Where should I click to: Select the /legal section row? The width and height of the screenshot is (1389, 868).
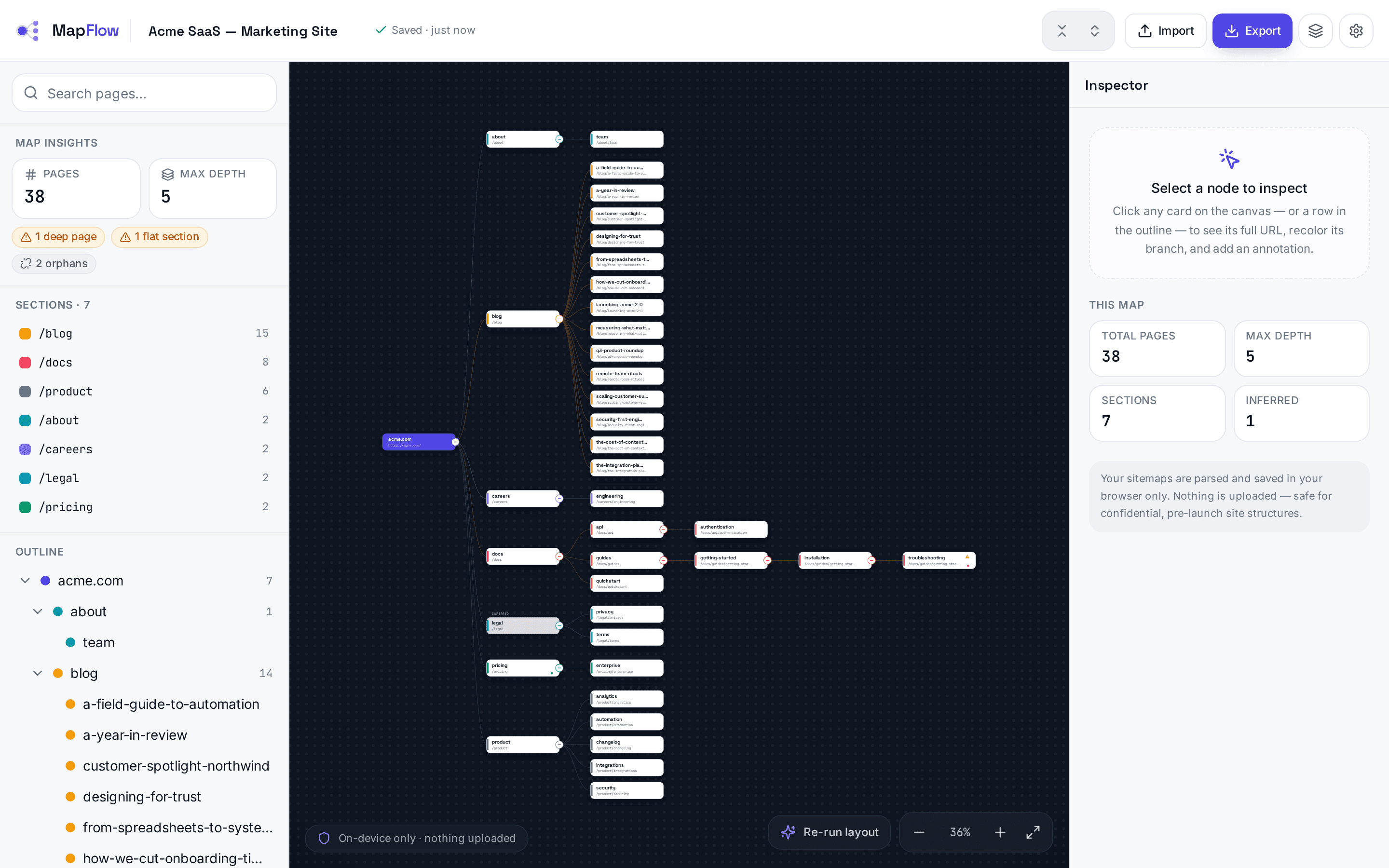144,477
